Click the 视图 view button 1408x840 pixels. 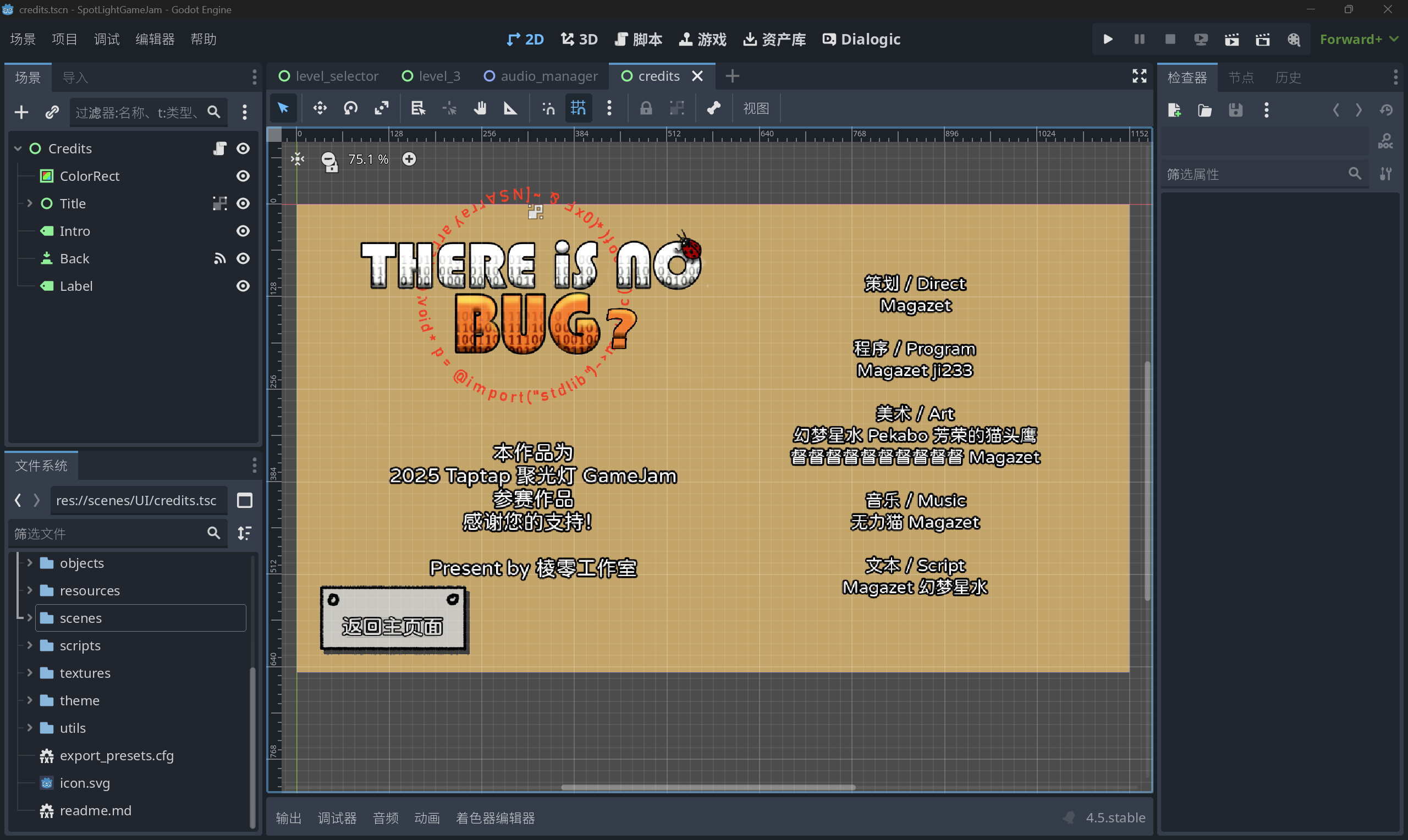[x=756, y=108]
